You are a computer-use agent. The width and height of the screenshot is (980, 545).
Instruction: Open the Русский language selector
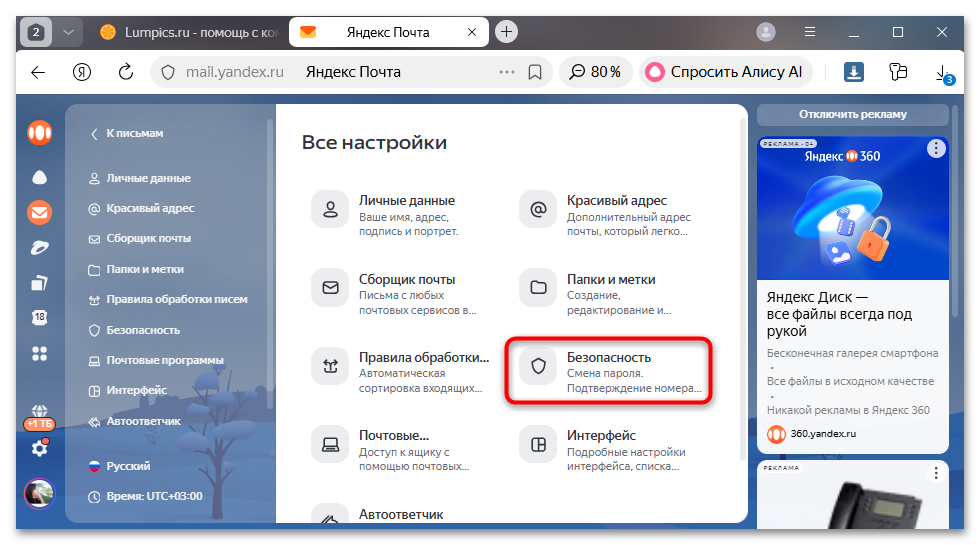120,466
